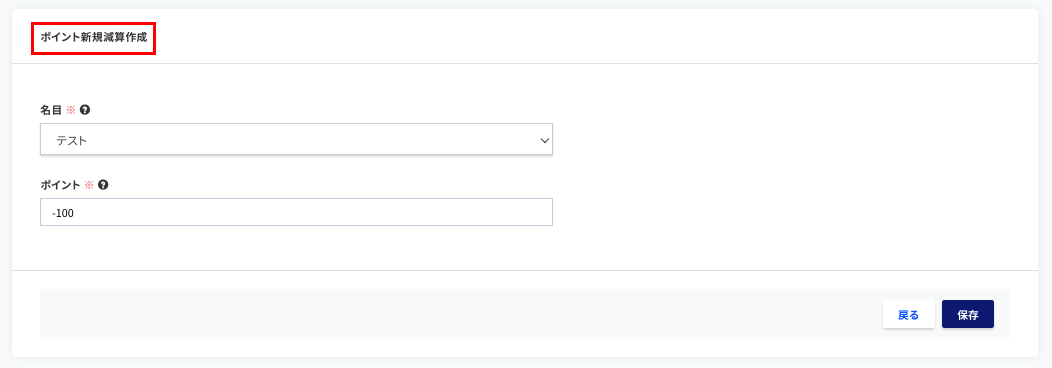The image size is (1052, 368).
Task: Click the red ※ mark beside ポイント
Action: pyautogui.click(x=90, y=185)
